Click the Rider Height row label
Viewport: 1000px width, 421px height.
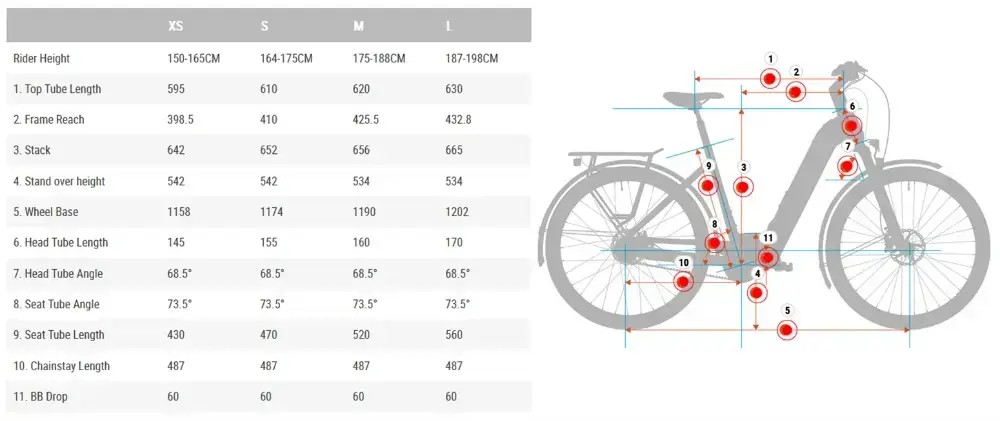tap(42, 58)
